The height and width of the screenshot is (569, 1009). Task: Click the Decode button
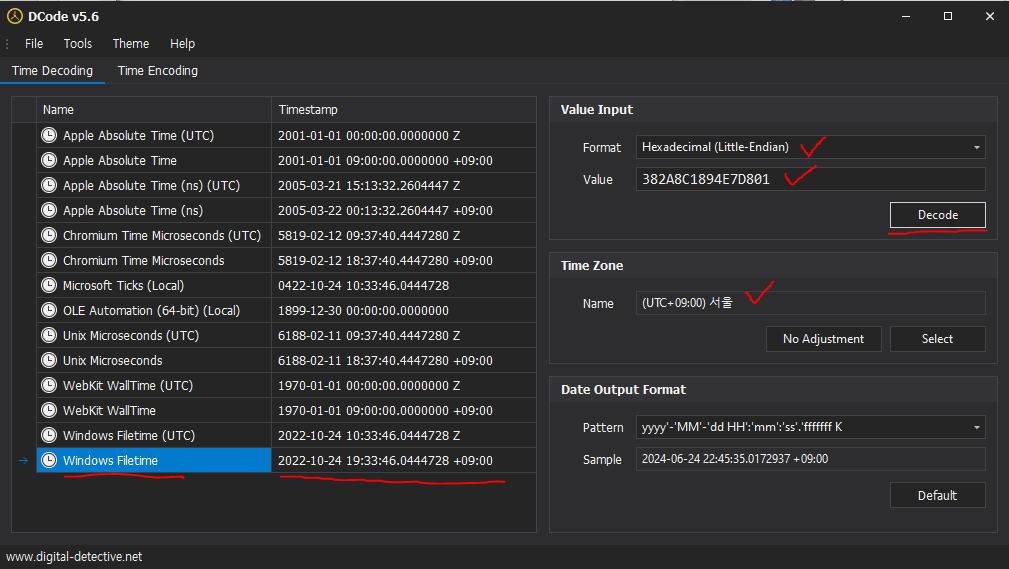tap(938, 215)
